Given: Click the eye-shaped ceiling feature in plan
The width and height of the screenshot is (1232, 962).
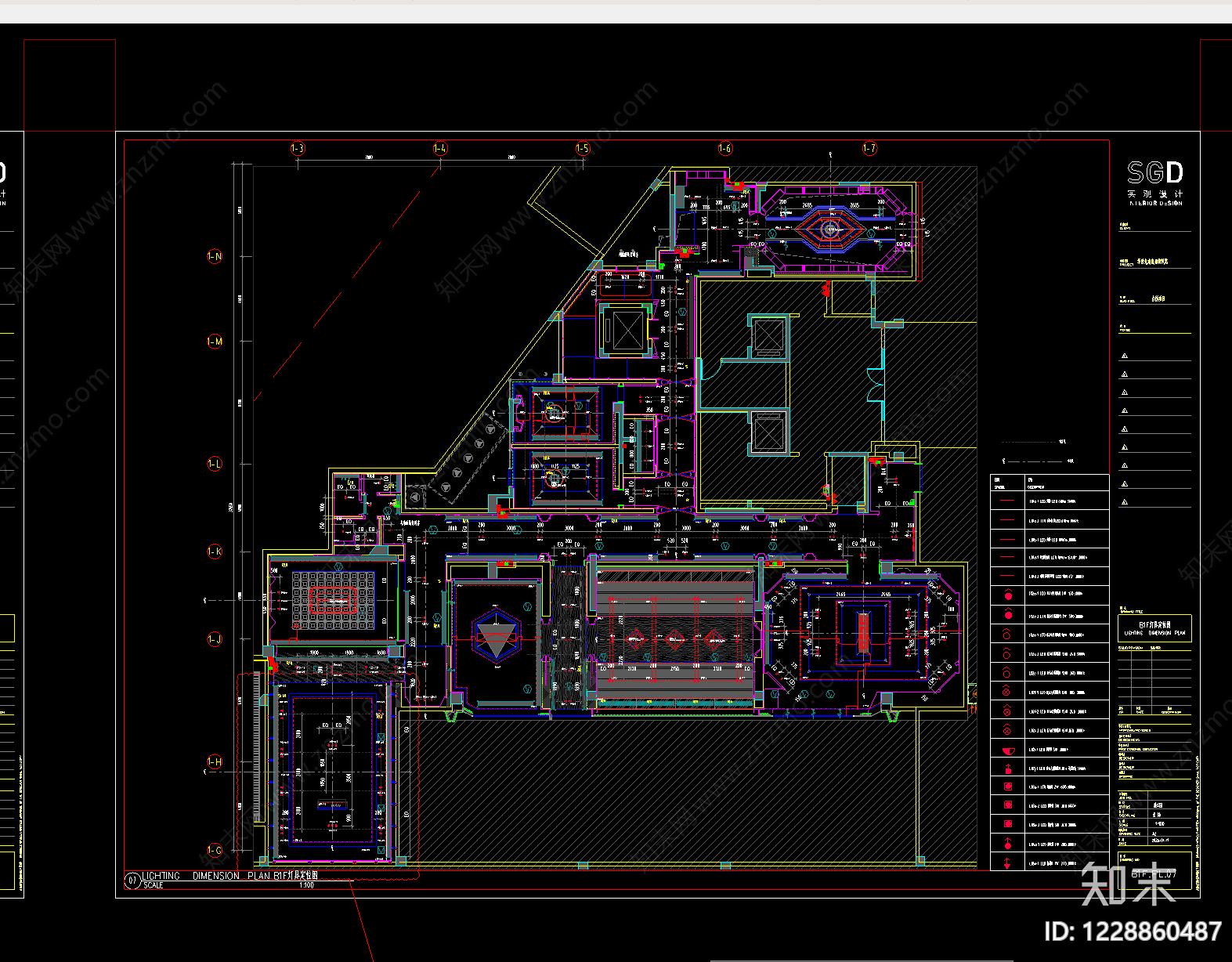Looking at the screenshot, I should pos(829,229).
